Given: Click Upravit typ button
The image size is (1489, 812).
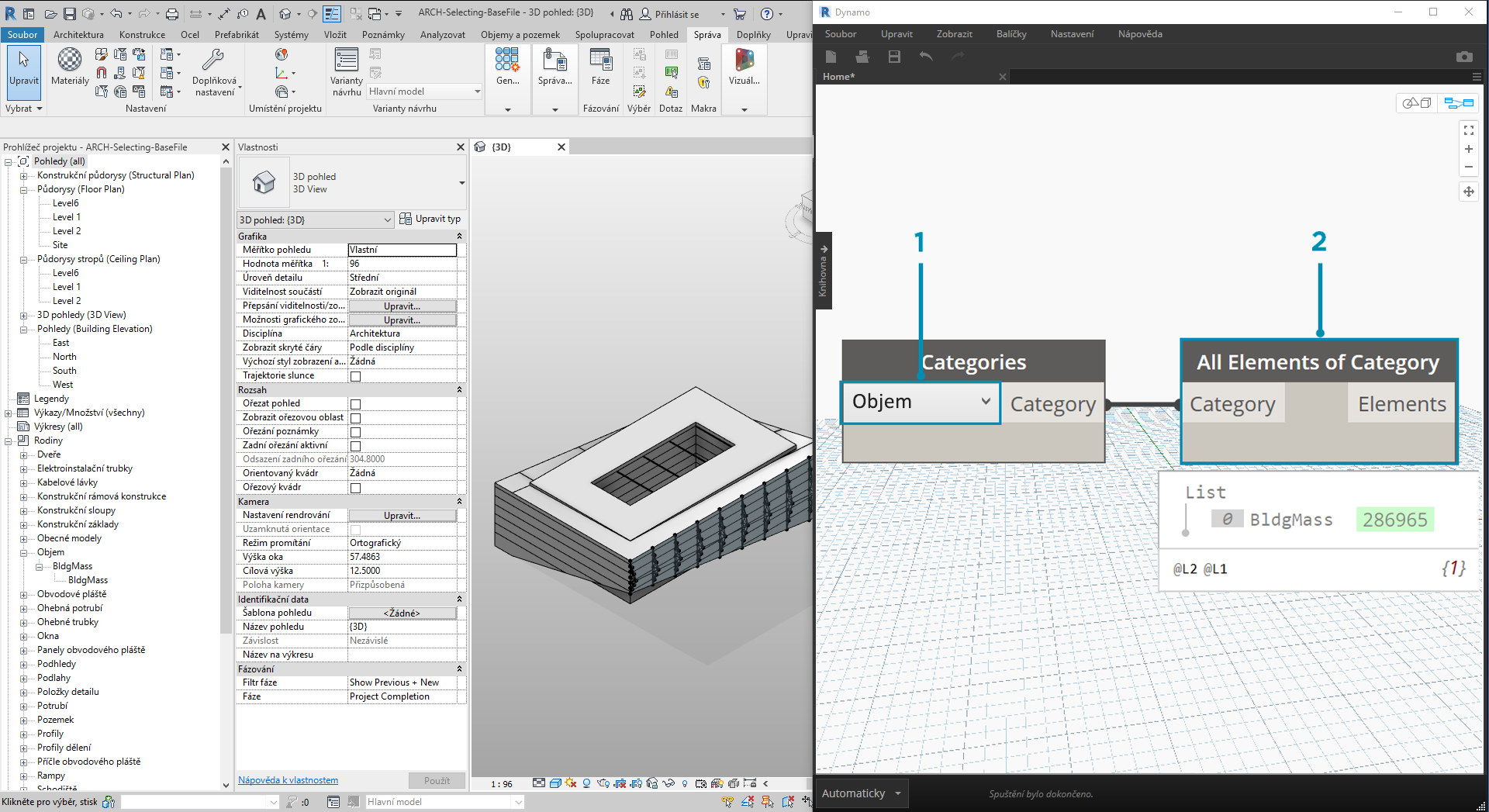Looking at the screenshot, I should [430, 219].
